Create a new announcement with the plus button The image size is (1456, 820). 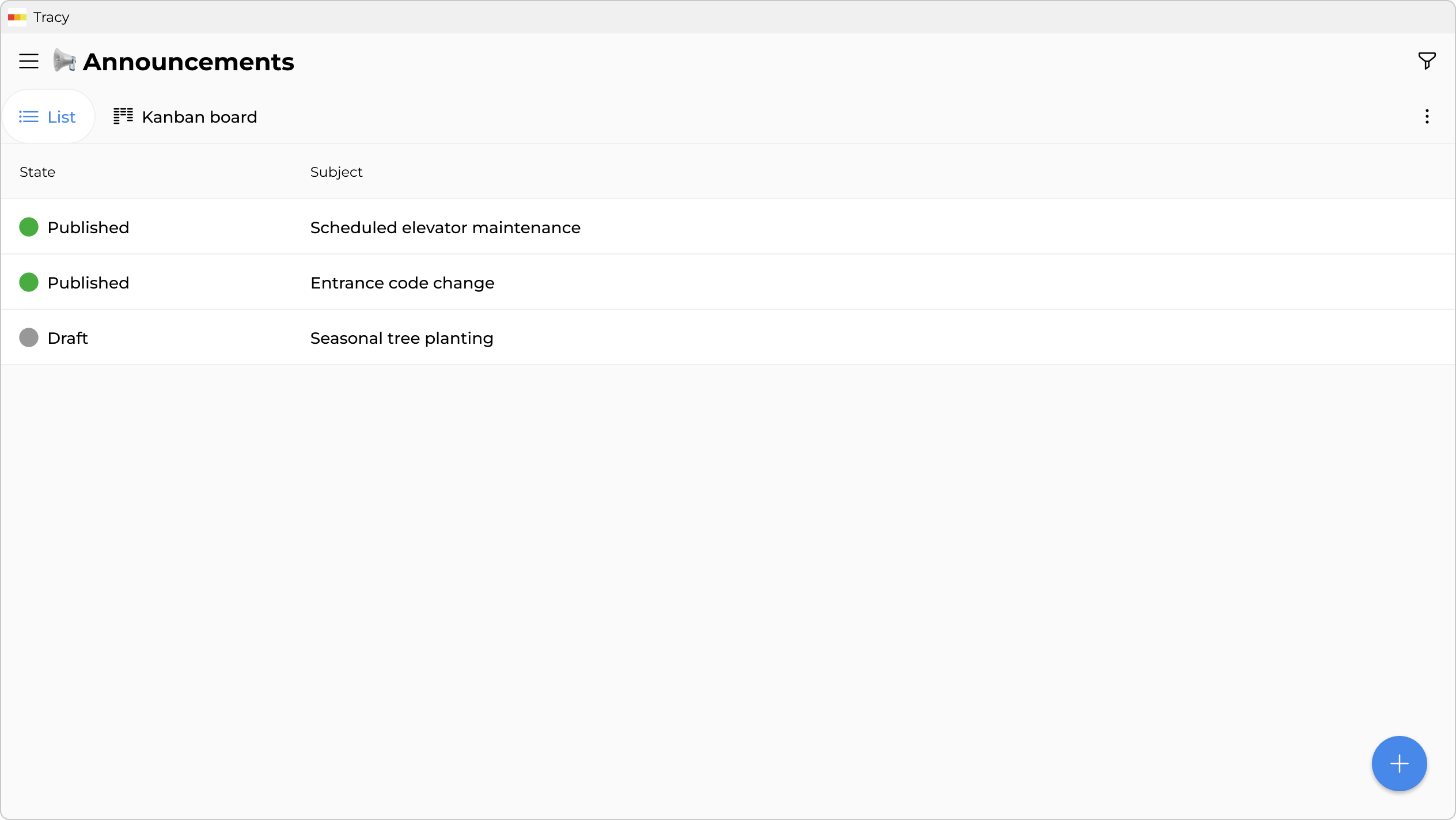[1399, 763]
